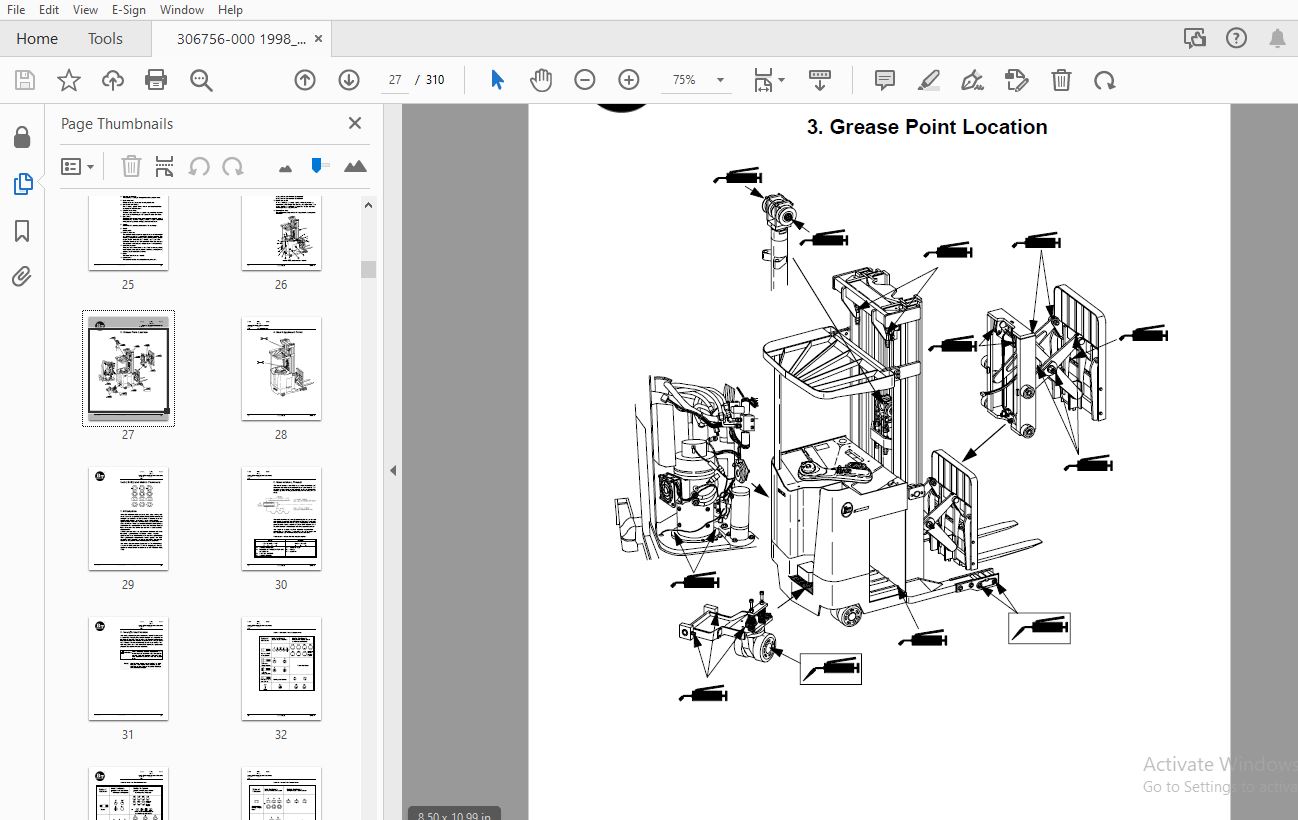This screenshot has width=1298, height=820.
Task: Print the document
Action: [x=156, y=81]
